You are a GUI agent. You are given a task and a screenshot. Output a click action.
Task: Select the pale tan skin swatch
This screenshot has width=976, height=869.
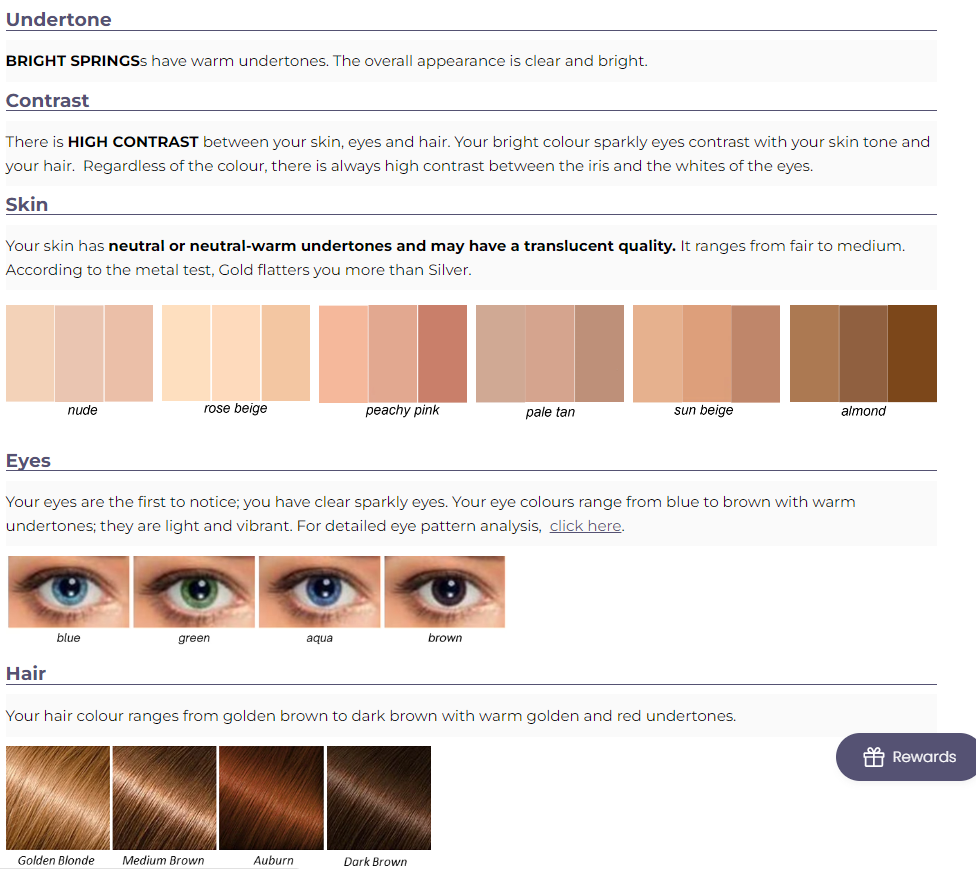point(549,354)
